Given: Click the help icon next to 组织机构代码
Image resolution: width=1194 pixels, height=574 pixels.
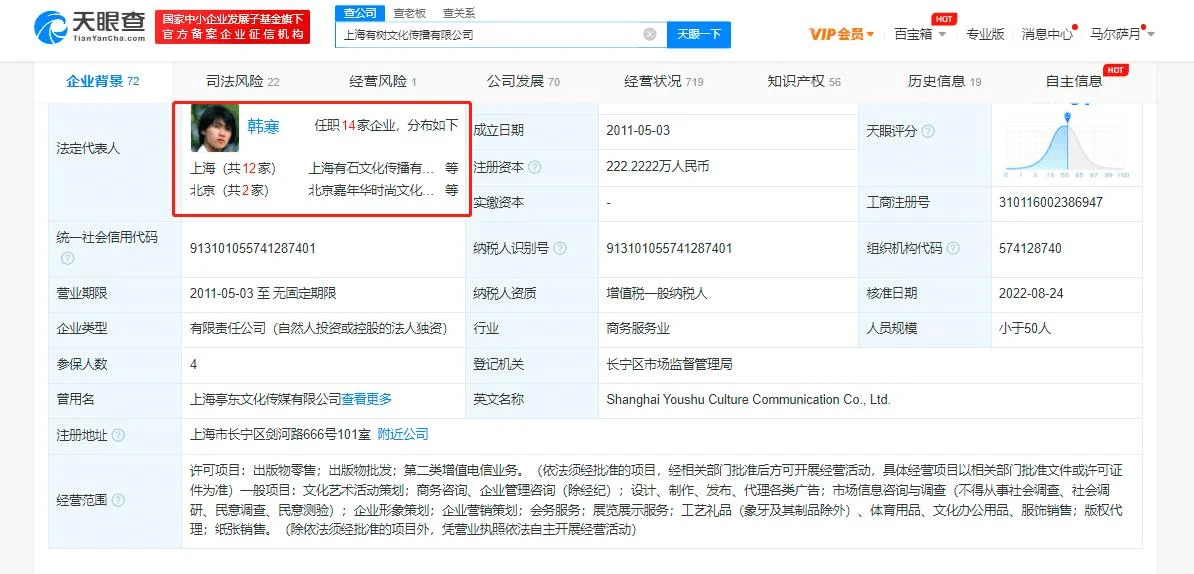Looking at the screenshot, I should pyautogui.click(x=953, y=248).
